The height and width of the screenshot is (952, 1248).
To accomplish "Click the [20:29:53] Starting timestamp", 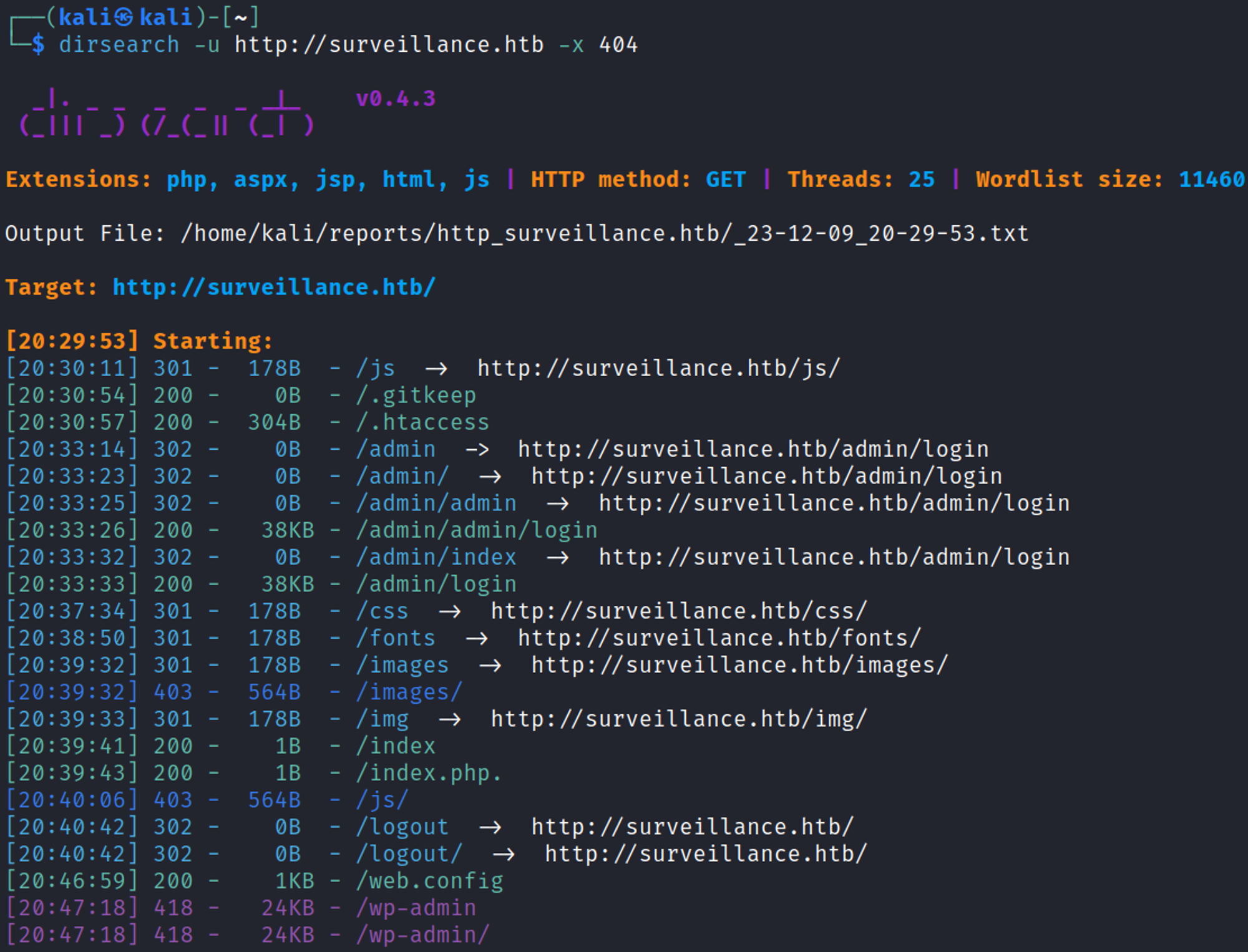I will tap(72, 341).
